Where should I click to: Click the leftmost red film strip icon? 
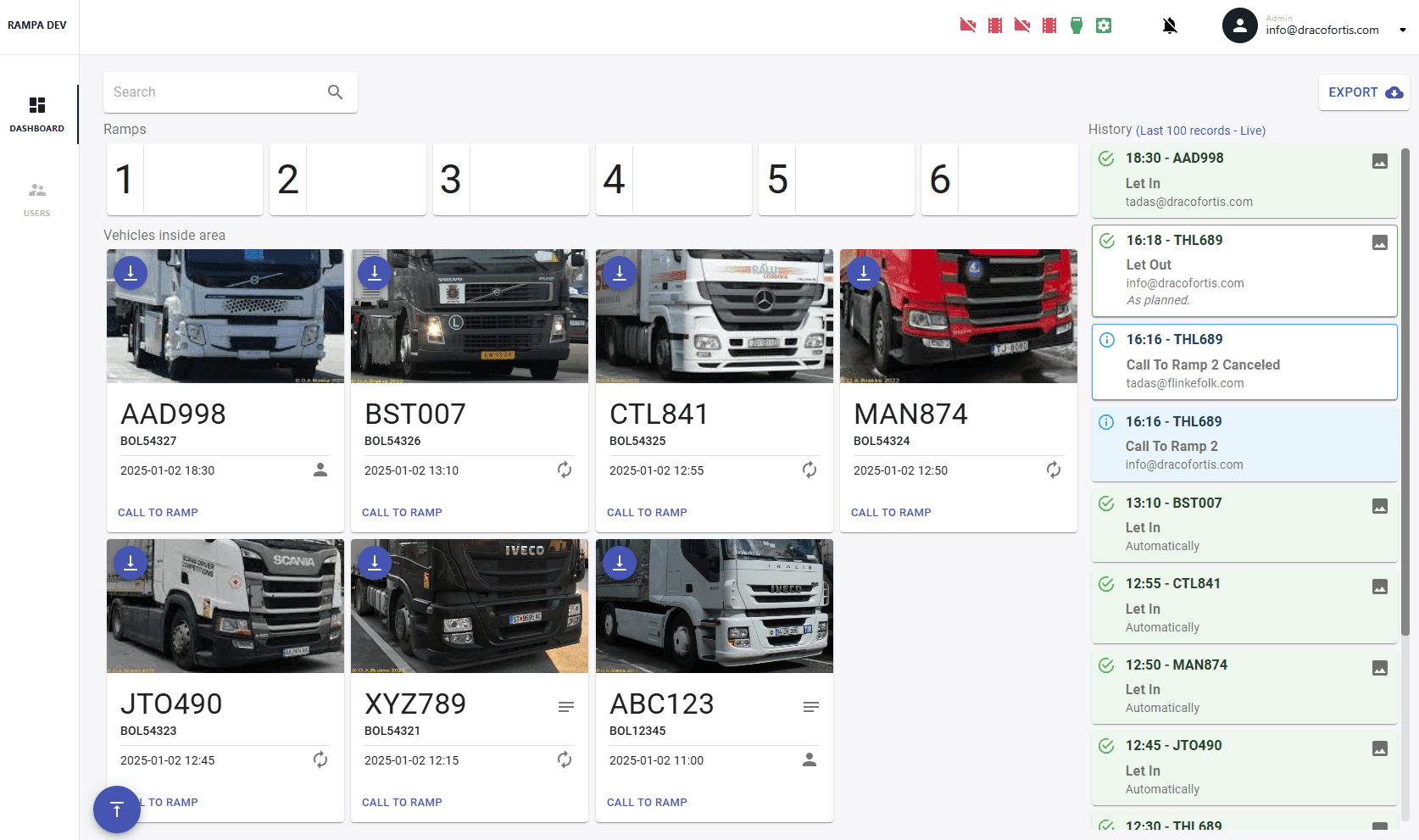(995, 25)
